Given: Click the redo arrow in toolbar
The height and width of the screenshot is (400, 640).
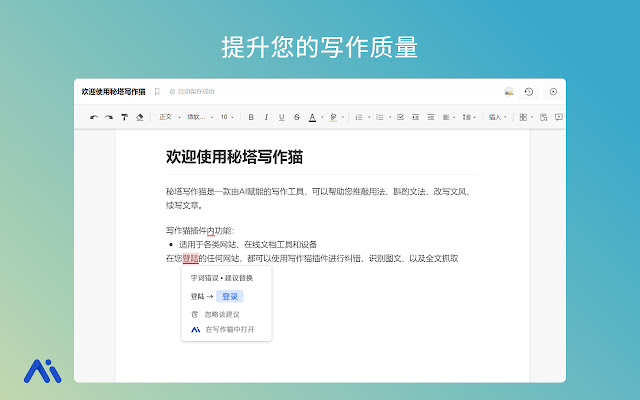Looking at the screenshot, I should [x=109, y=118].
